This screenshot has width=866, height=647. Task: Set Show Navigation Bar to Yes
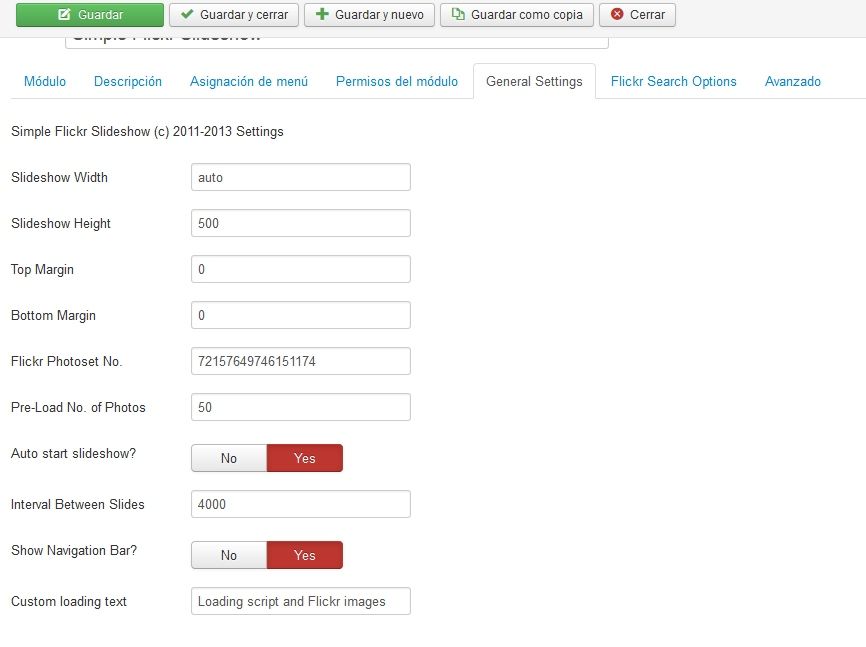click(305, 555)
